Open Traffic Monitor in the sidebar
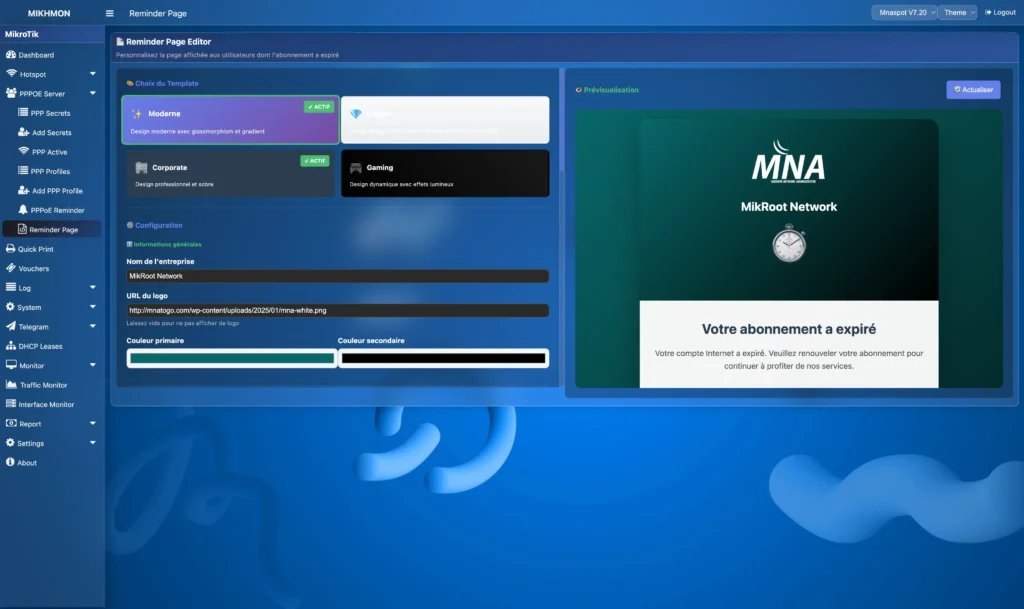1024x609 pixels. (x=57, y=385)
